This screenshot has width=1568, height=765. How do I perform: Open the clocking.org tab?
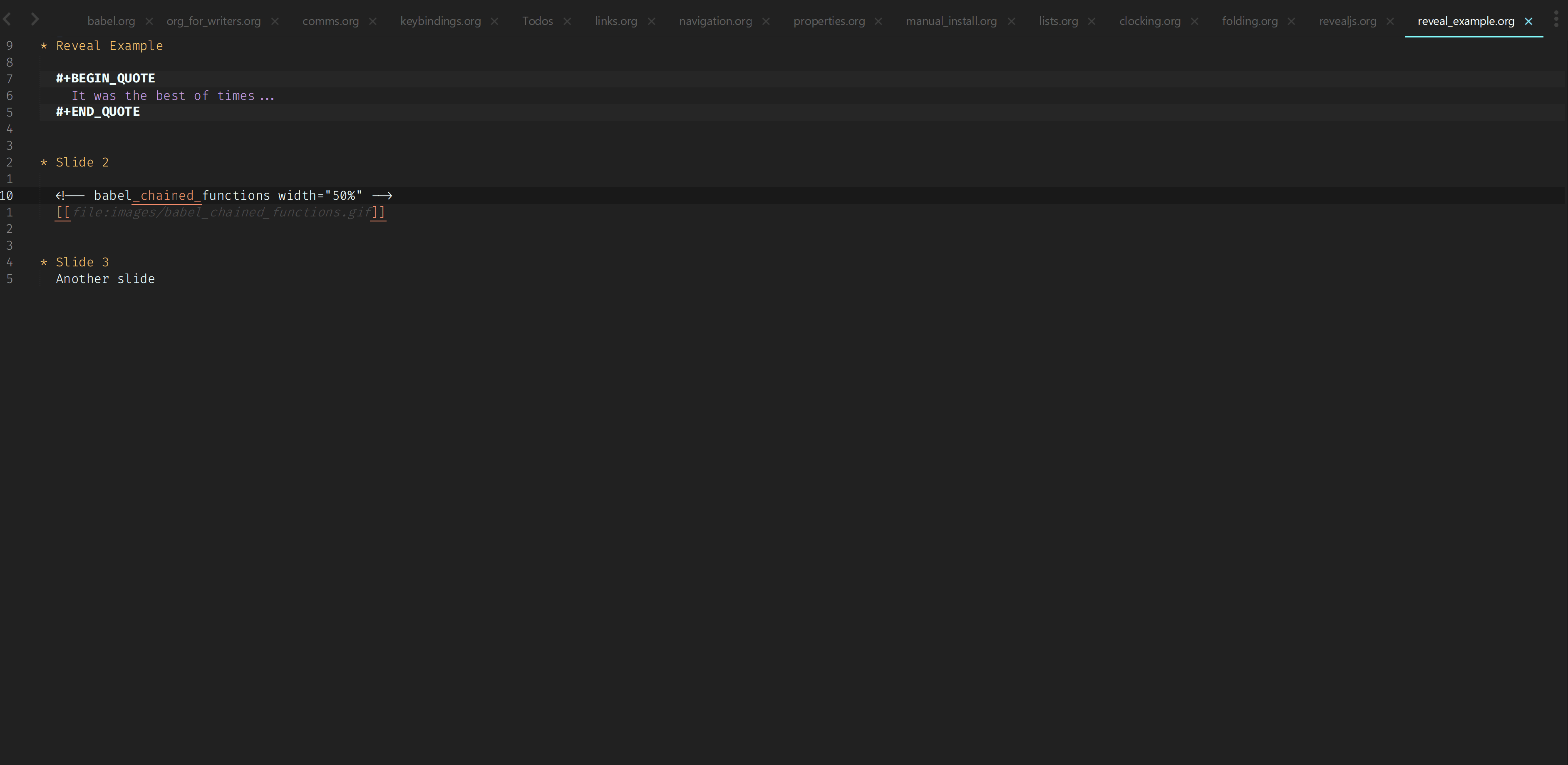click(1149, 21)
